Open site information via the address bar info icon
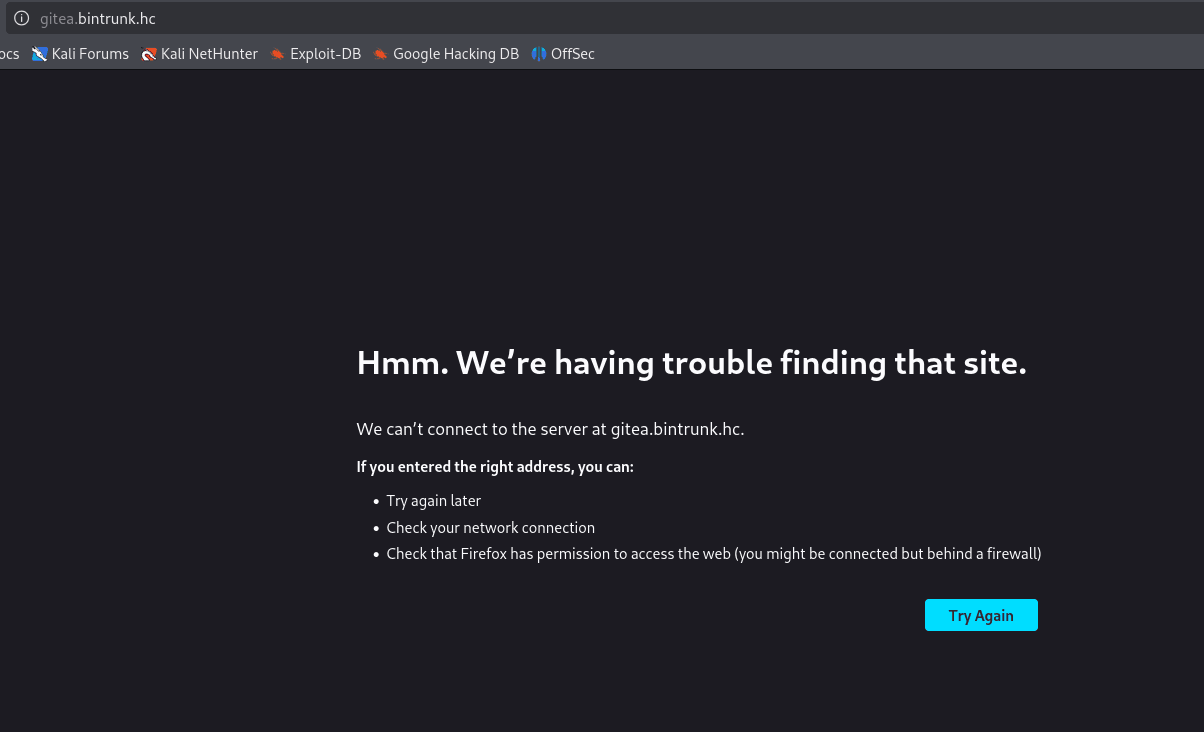 [21, 18]
